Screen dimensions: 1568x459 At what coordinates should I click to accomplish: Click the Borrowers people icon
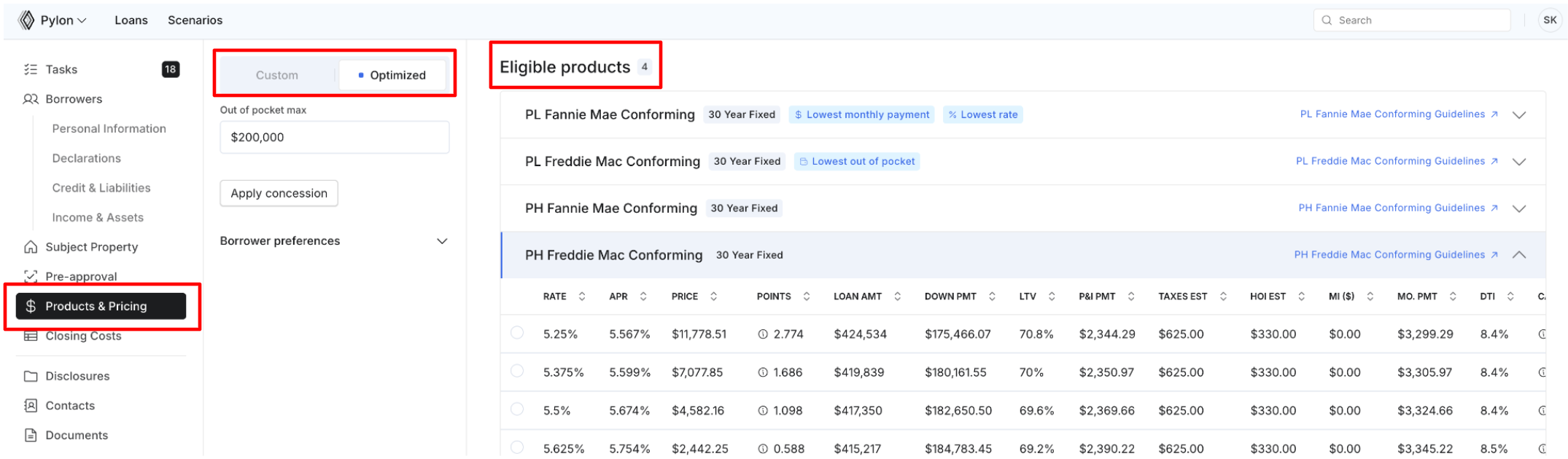tap(31, 99)
